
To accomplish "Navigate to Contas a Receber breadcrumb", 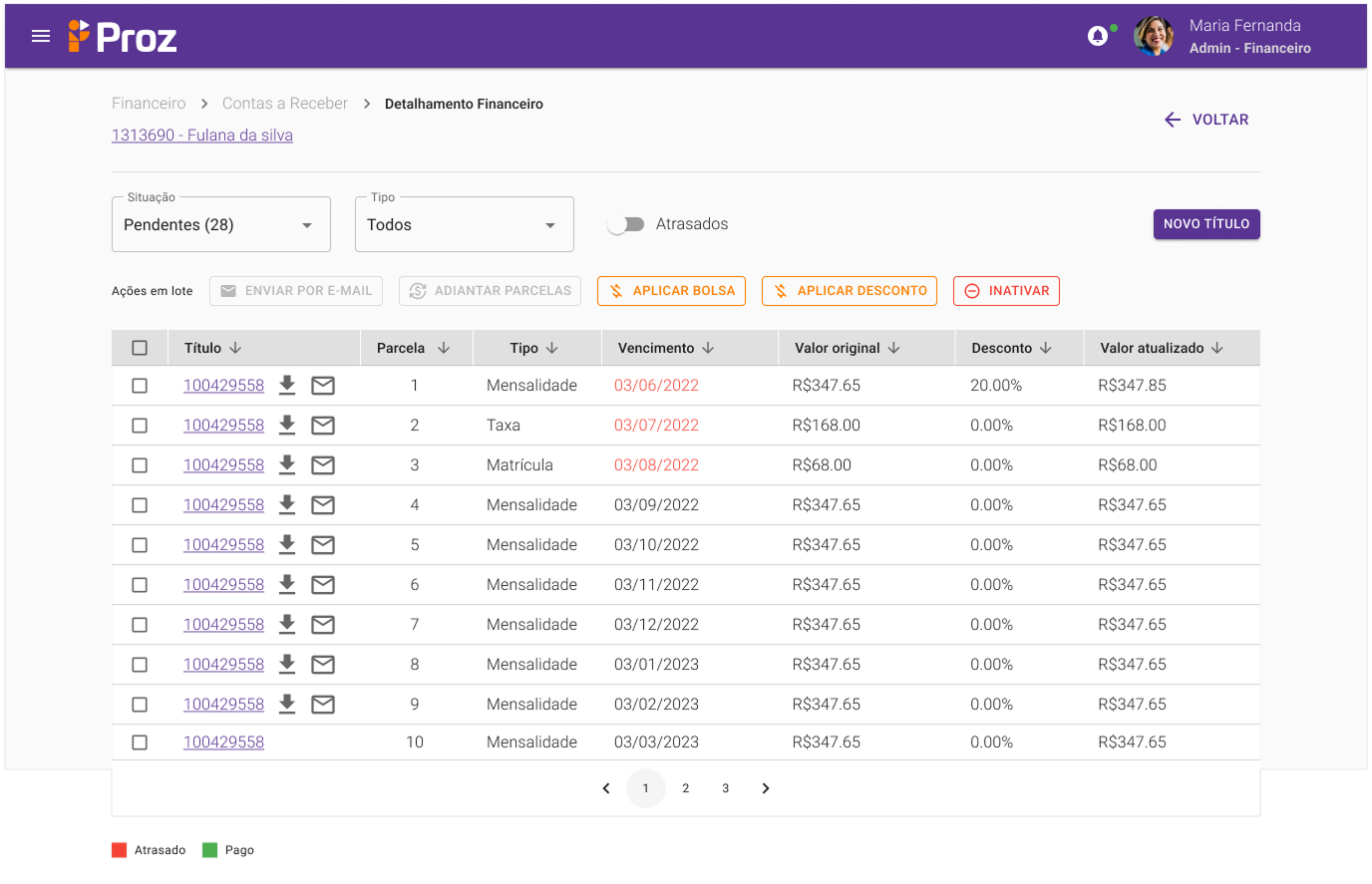I will [x=285, y=104].
